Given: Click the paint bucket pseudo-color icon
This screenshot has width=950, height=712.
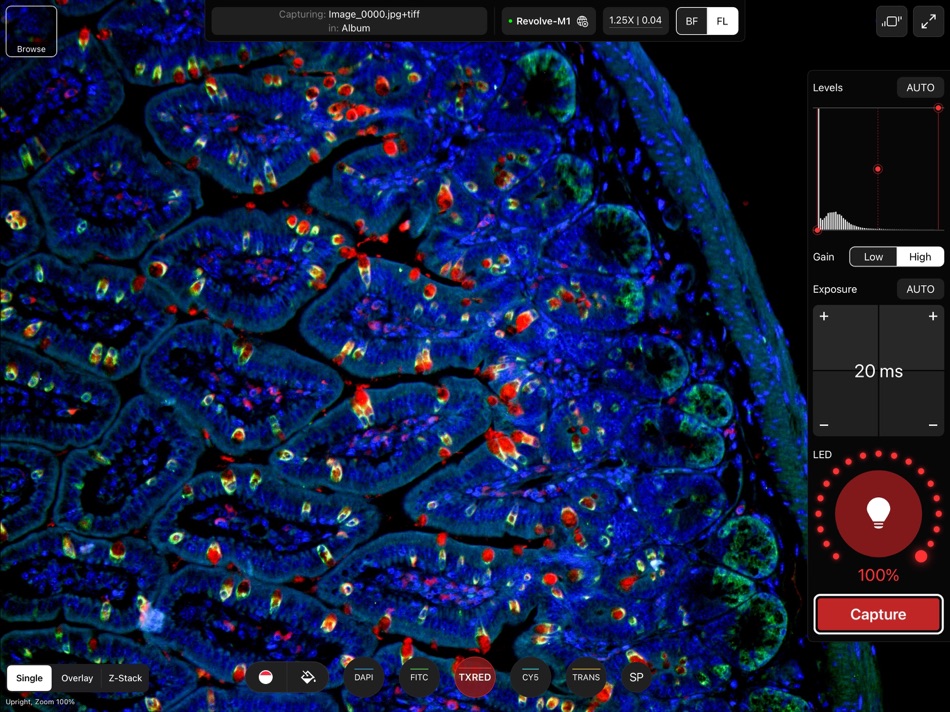Looking at the screenshot, I should tap(308, 677).
